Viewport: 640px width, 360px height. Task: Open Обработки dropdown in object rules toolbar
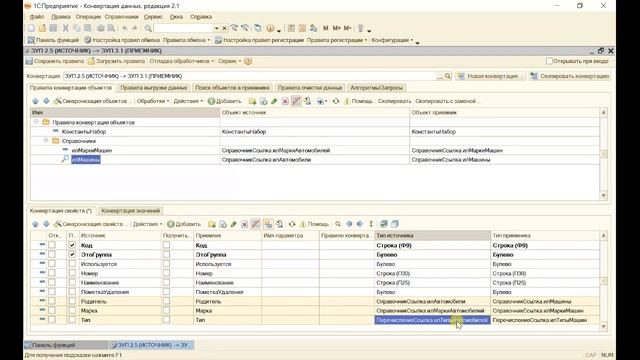153,101
